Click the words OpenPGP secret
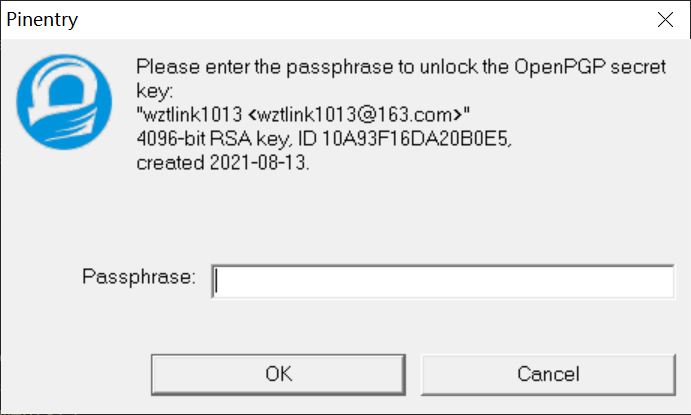691x415 pixels. 590,67
